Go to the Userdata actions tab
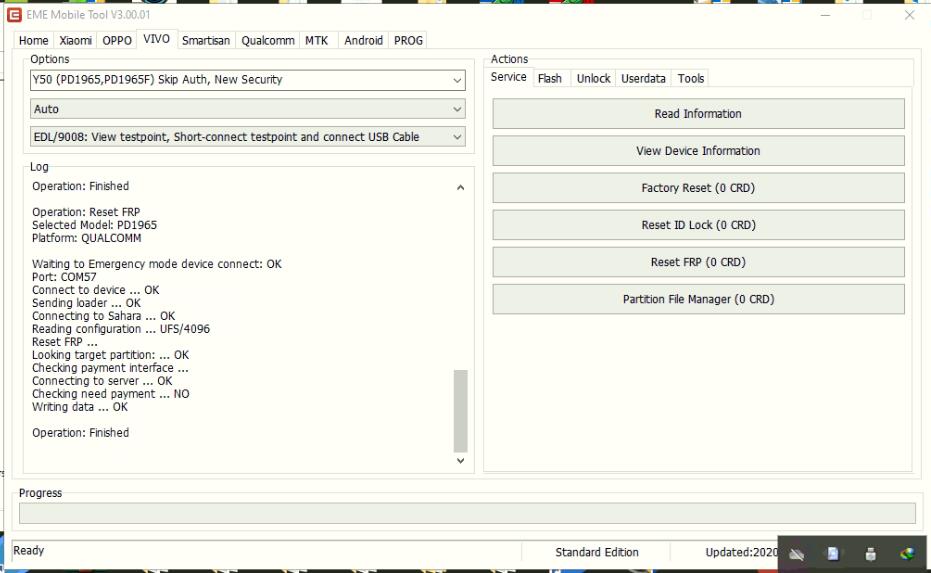This screenshot has width=931, height=573. point(643,78)
